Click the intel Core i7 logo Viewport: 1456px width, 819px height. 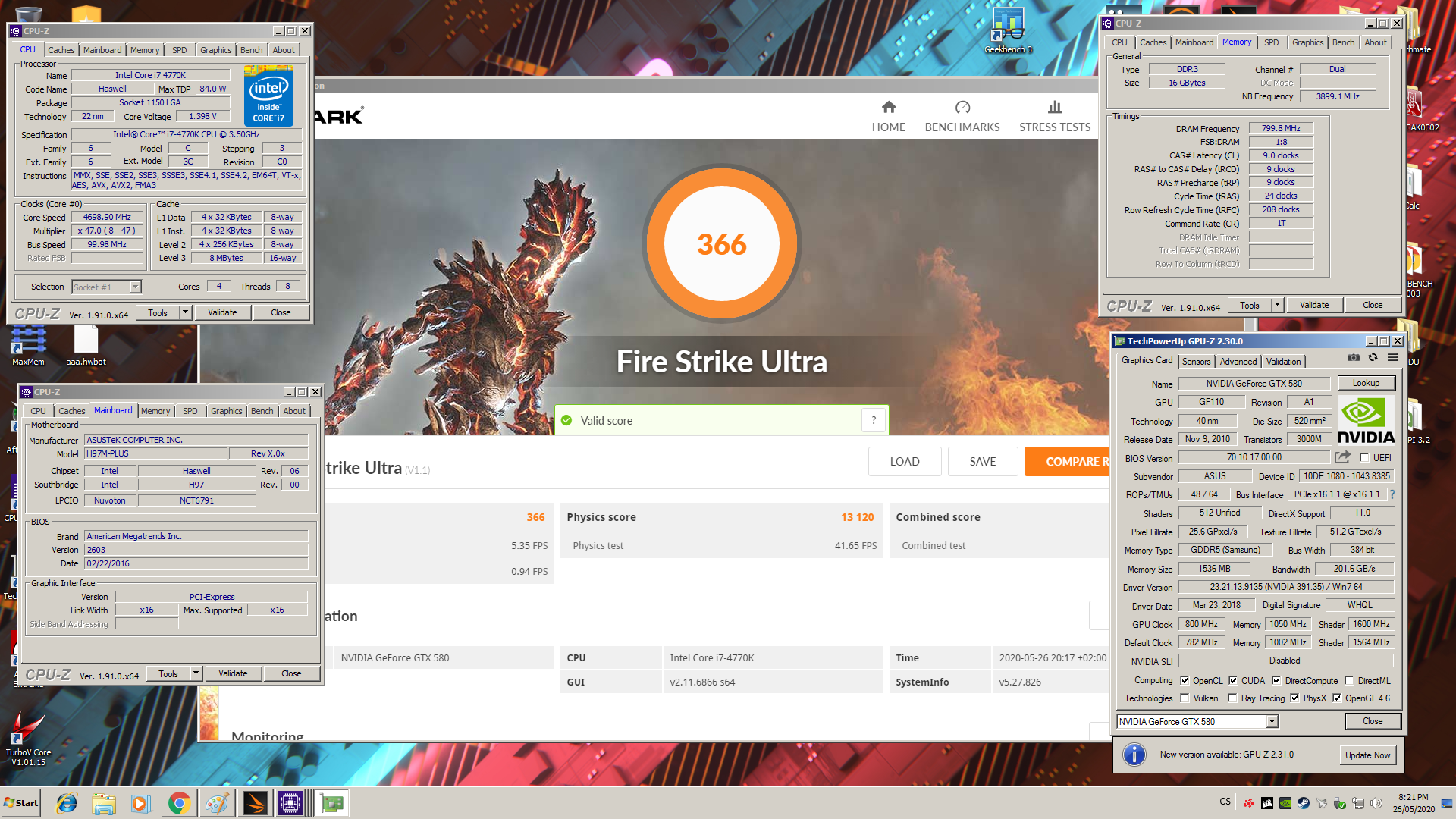coord(268,96)
